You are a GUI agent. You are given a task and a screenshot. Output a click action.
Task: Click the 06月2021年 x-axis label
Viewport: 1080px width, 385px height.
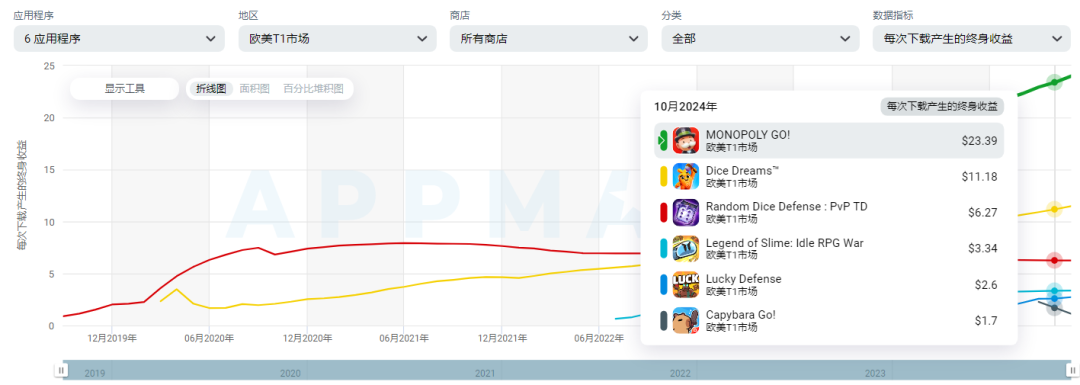click(x=404, y=338)
